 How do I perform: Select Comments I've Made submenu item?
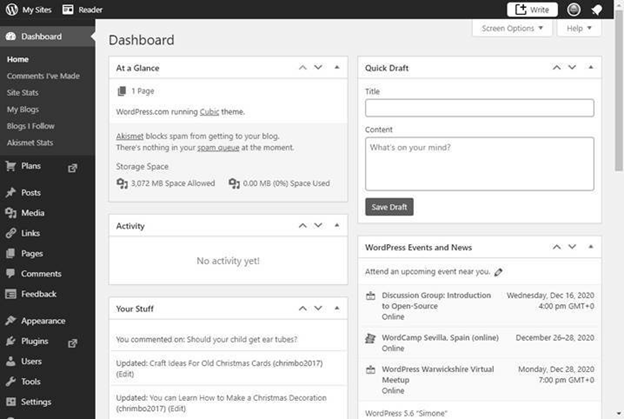click(x=43, y=76)
